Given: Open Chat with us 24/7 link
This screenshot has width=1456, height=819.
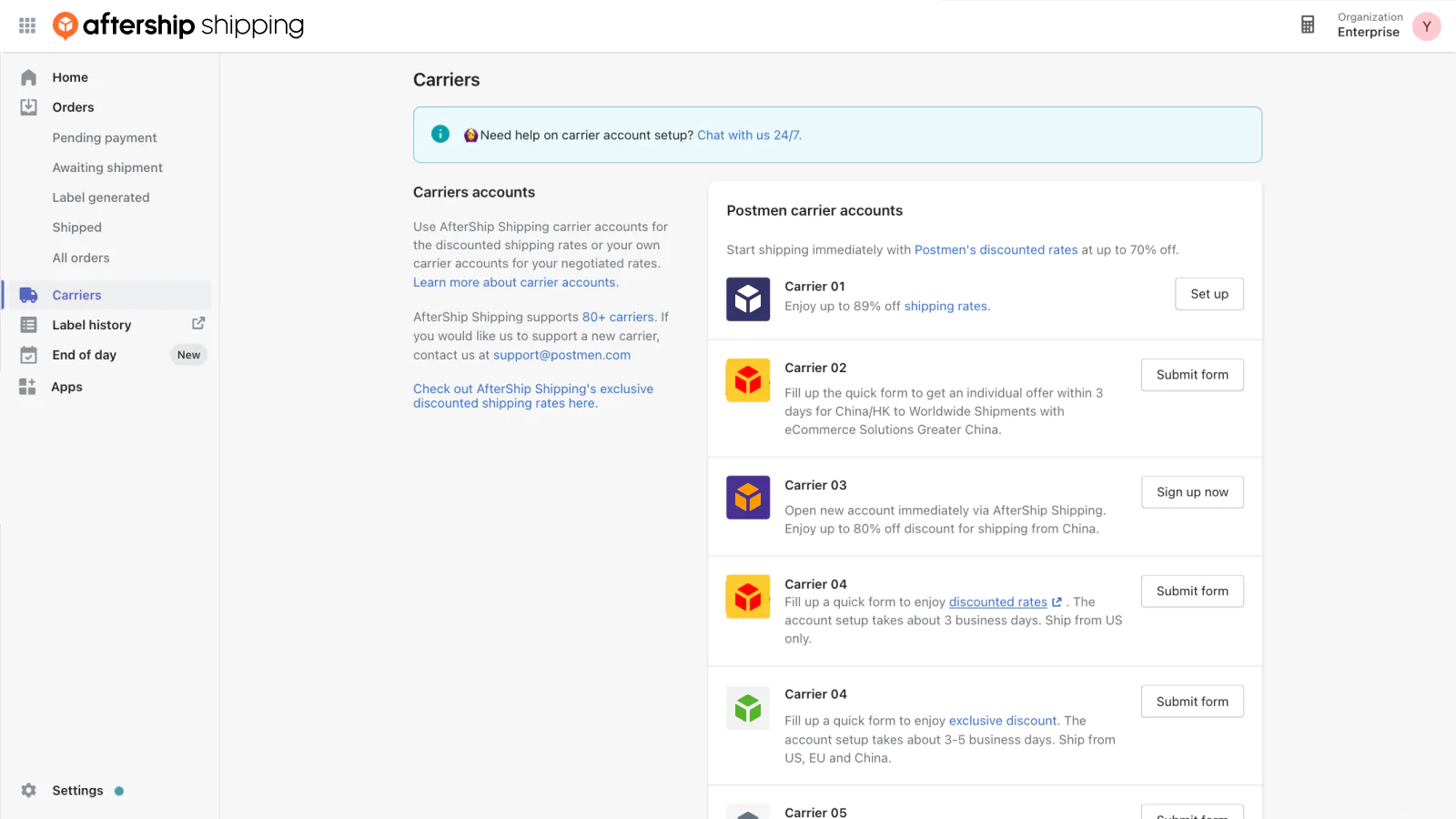Looking at the screenshot, I should point(749,135).
